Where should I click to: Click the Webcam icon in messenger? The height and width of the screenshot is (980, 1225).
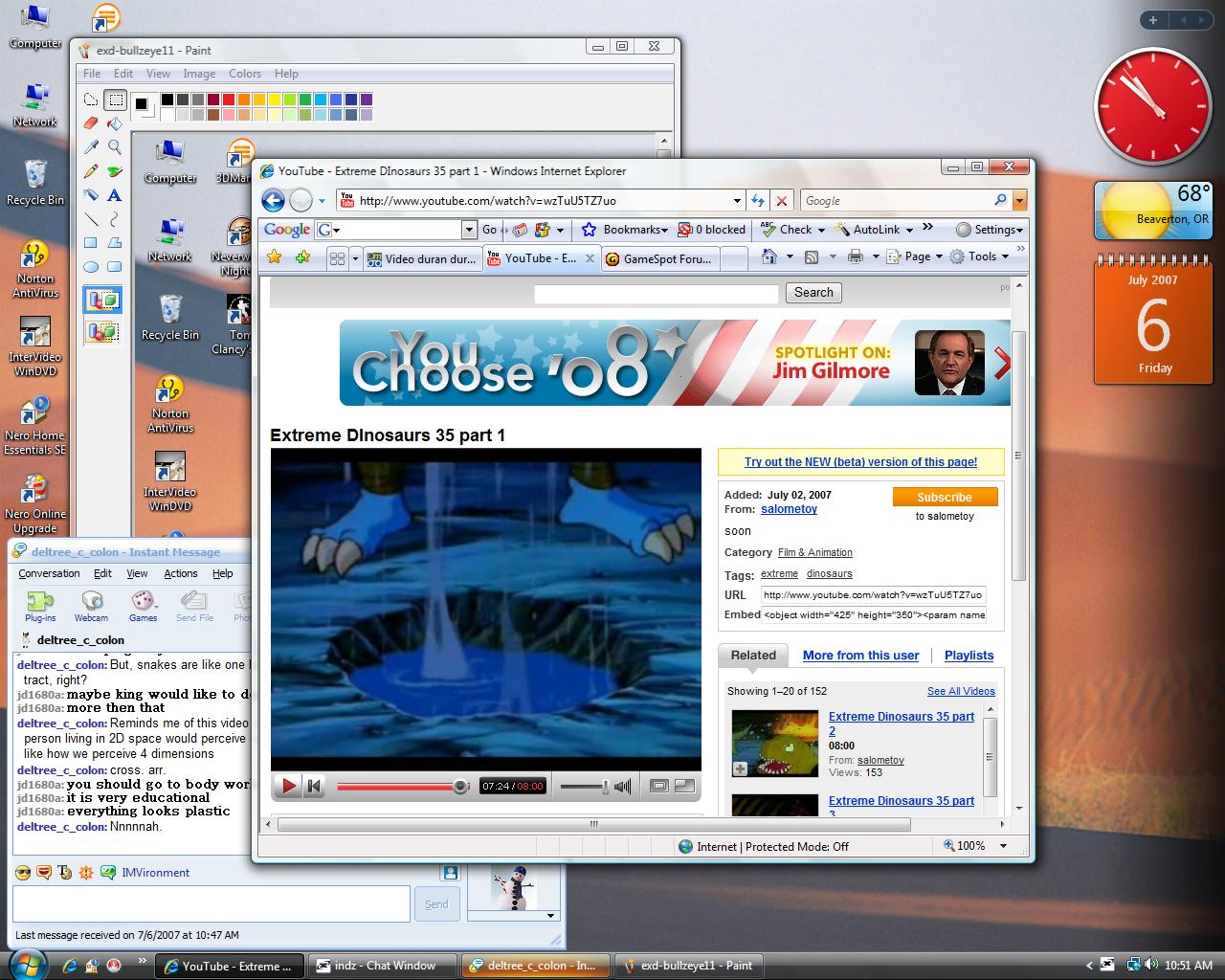[x=92, y=606]
